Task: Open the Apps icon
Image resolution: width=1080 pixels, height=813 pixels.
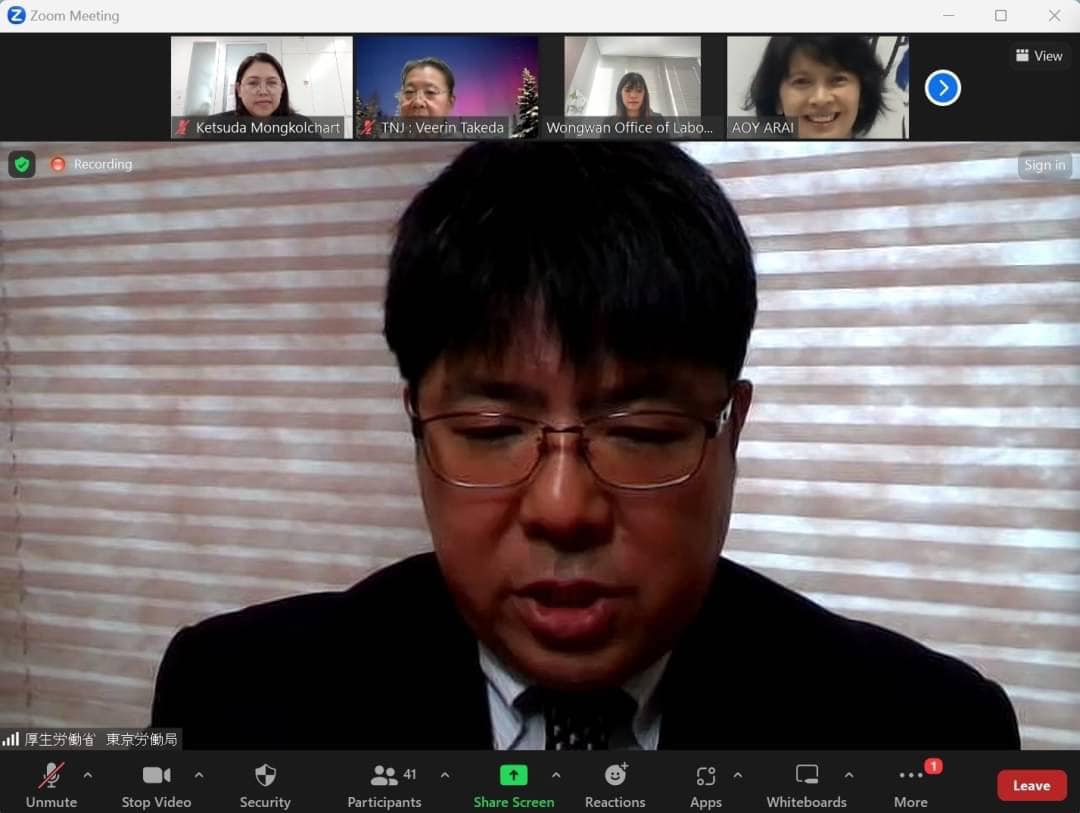Action: [x=705, y=776]
